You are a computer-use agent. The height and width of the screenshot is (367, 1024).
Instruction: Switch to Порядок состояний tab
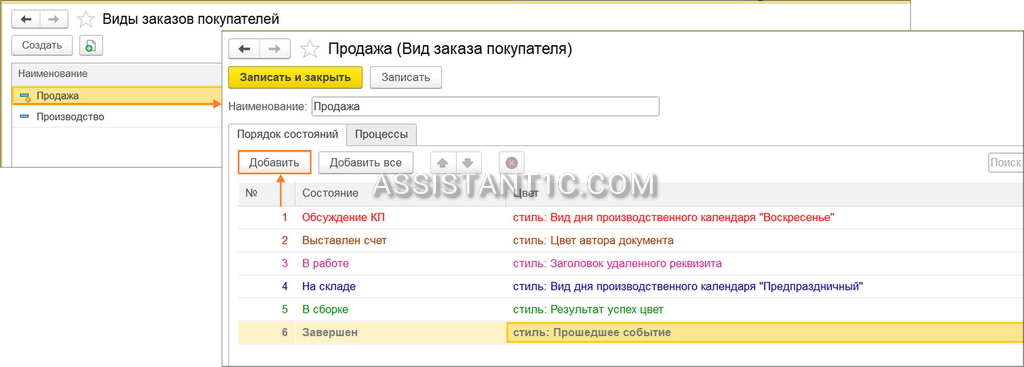click(287, 135)
